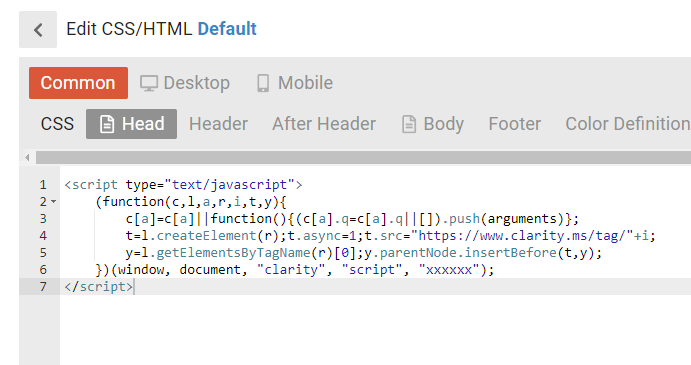Open the Default theme link
This screenshot has width=691, height=365.
(227, 29)
